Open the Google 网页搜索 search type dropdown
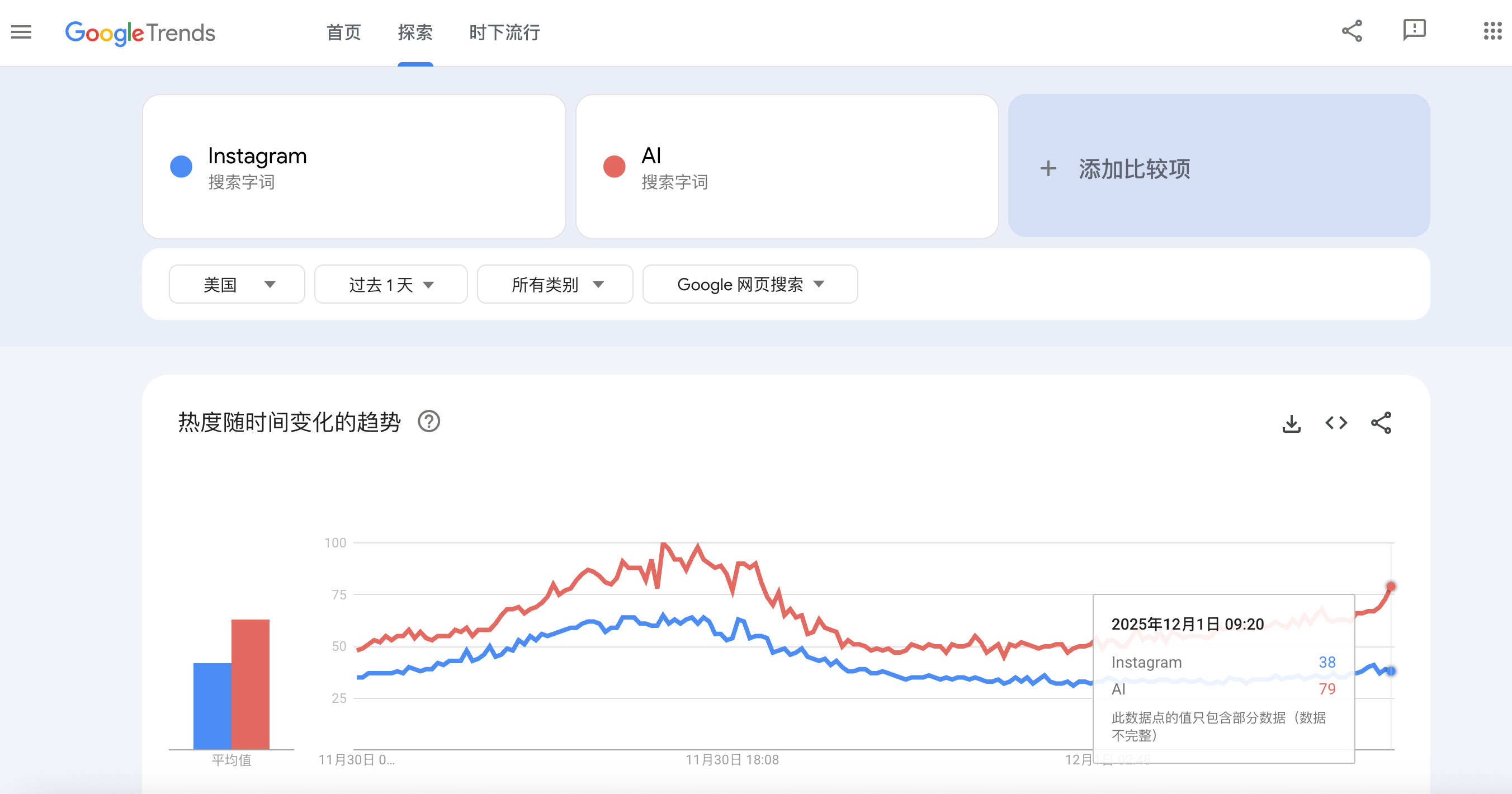The width and height of the screenshot is (1512, 794). [x=750, y=285]
